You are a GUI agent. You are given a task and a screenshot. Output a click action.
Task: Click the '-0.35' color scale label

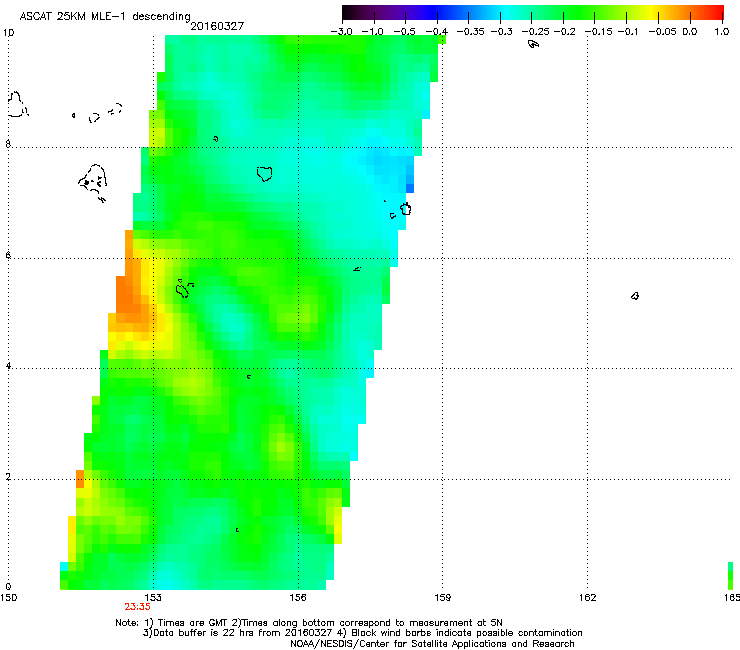(470, 32)
